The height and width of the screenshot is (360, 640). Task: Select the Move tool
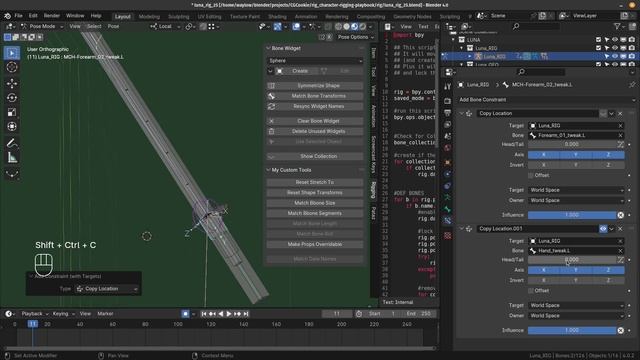pos(12,83)
